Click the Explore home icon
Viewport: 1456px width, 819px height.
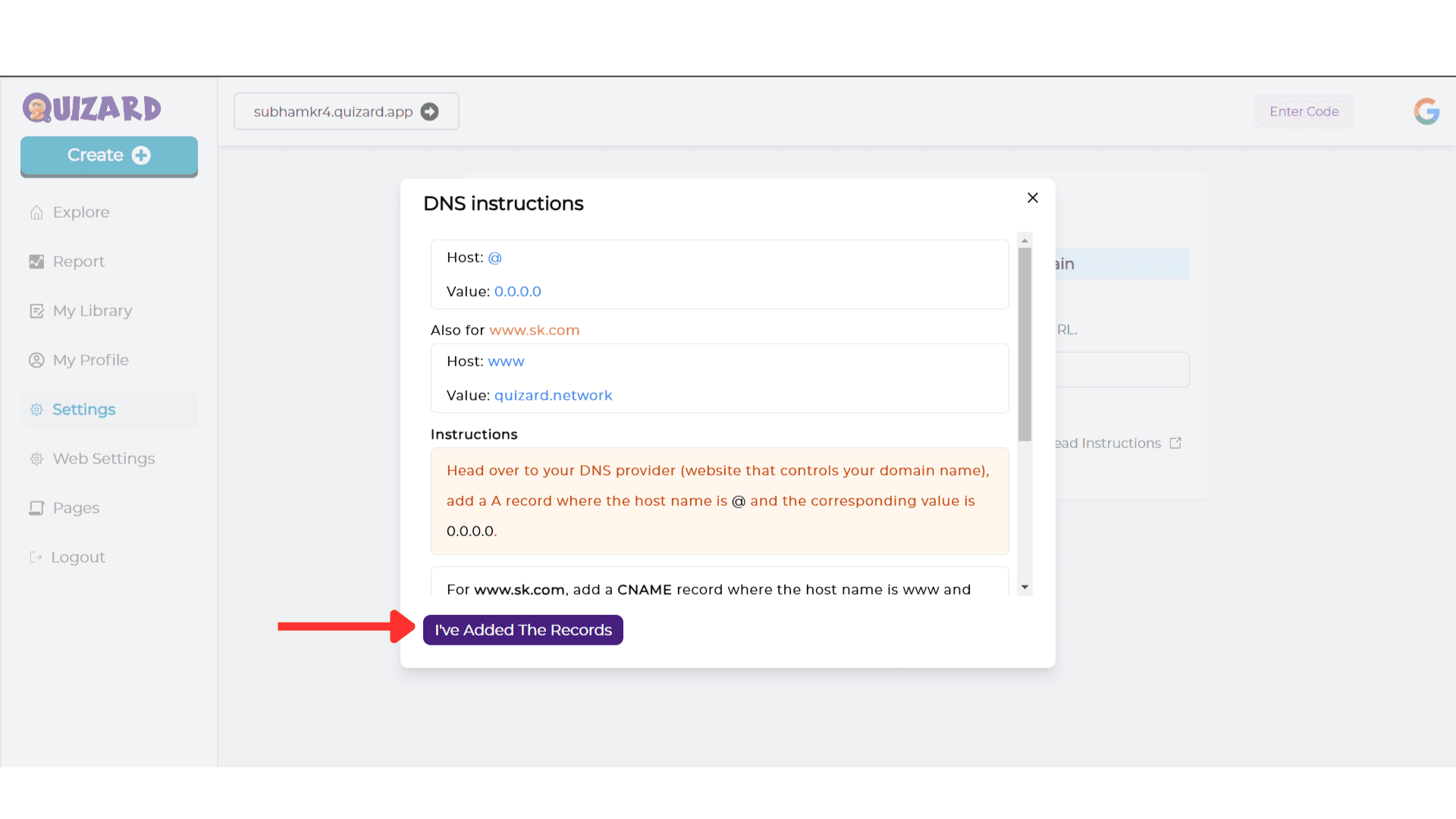(x=36, y=212)
